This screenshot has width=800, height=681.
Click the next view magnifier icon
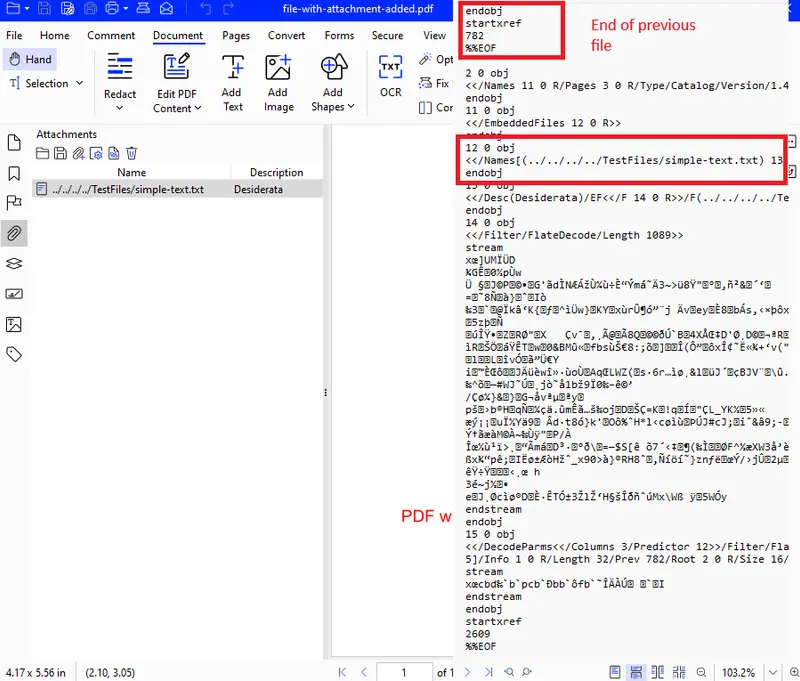pyautogui.click(x=527, y=672)
